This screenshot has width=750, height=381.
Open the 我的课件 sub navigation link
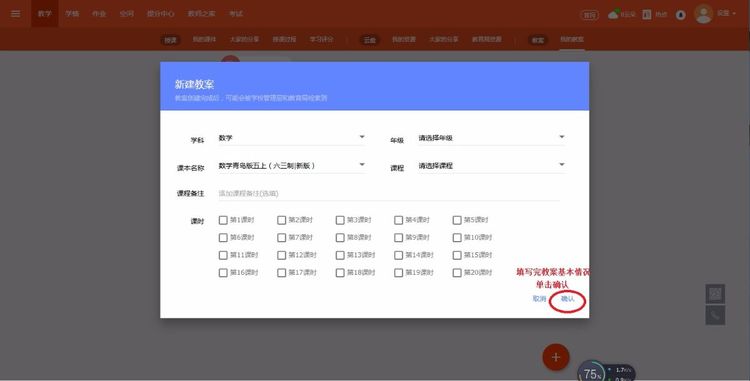tap(204, 39)
